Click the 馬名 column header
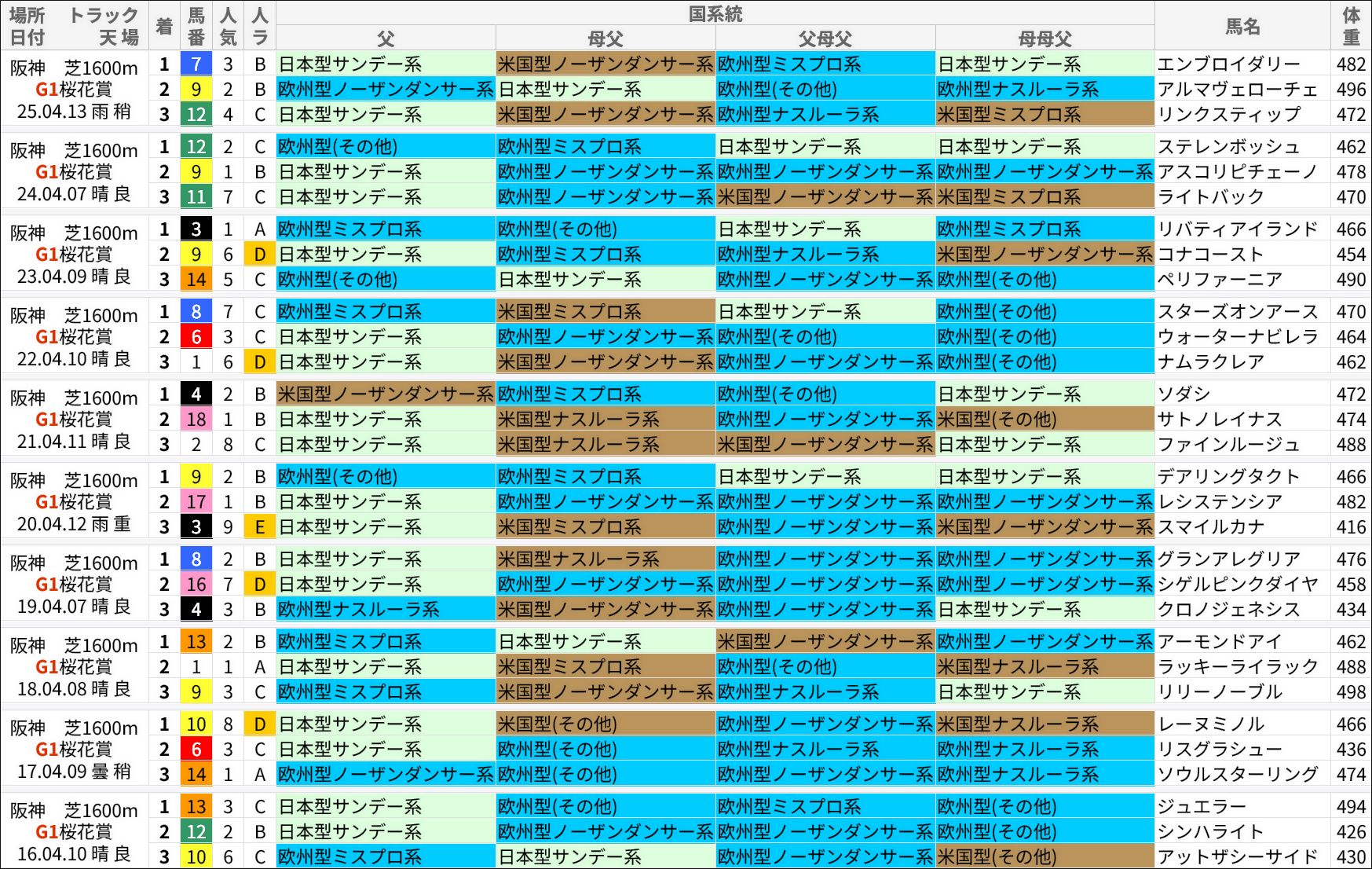 [x=1243, y=24]
